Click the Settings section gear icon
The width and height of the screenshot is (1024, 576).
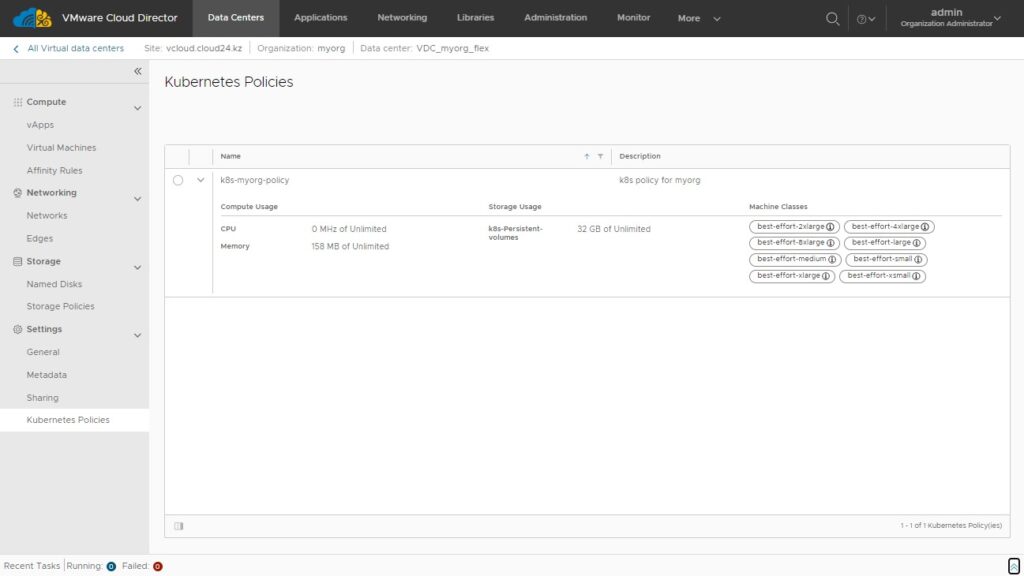pyautogui.click(x=18, y=330)
